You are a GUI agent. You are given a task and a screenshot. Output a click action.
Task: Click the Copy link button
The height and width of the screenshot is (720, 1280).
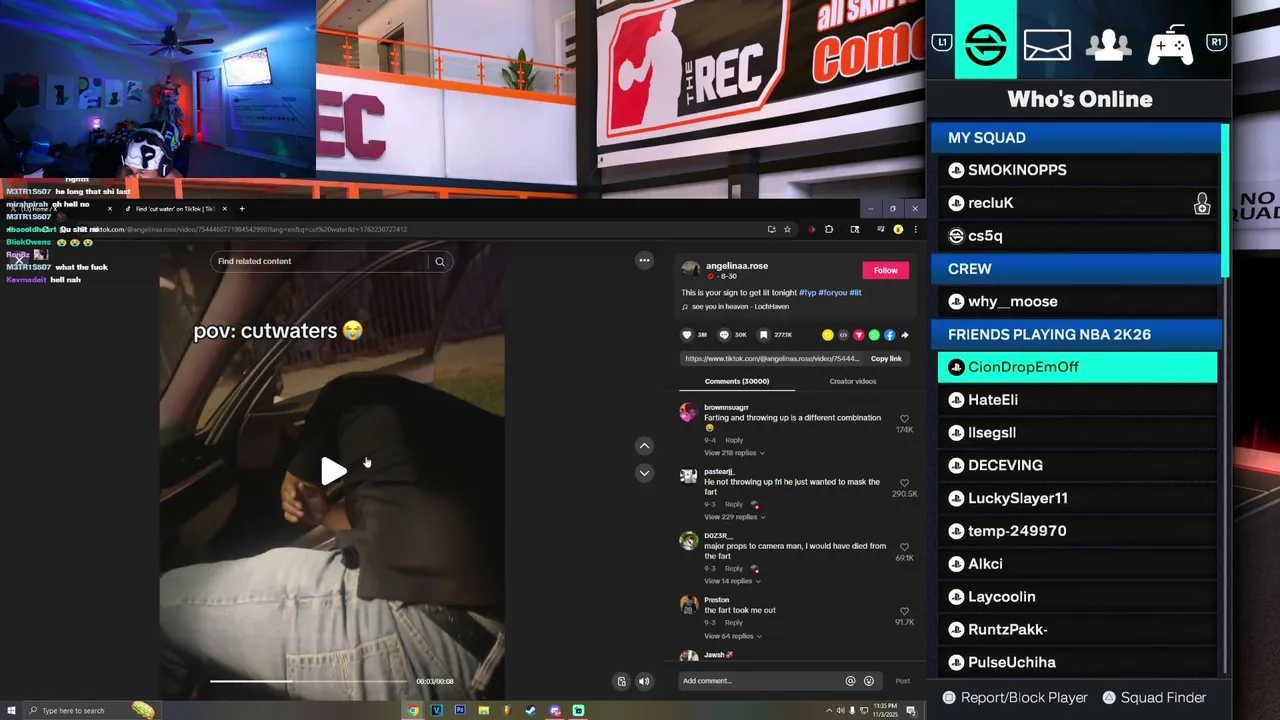point(886,359)
